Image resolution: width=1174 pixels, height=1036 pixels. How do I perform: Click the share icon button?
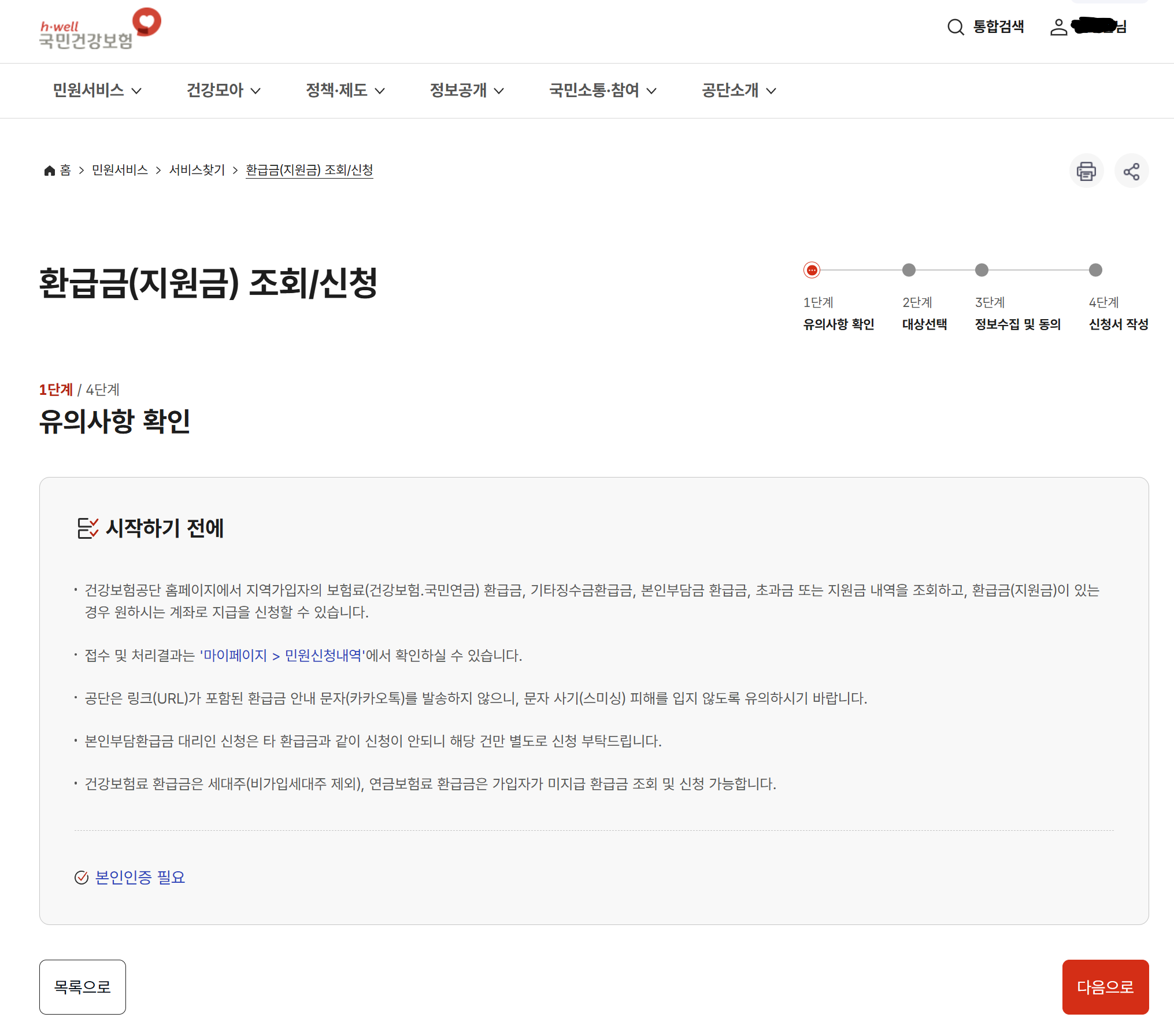point(1131,171)
